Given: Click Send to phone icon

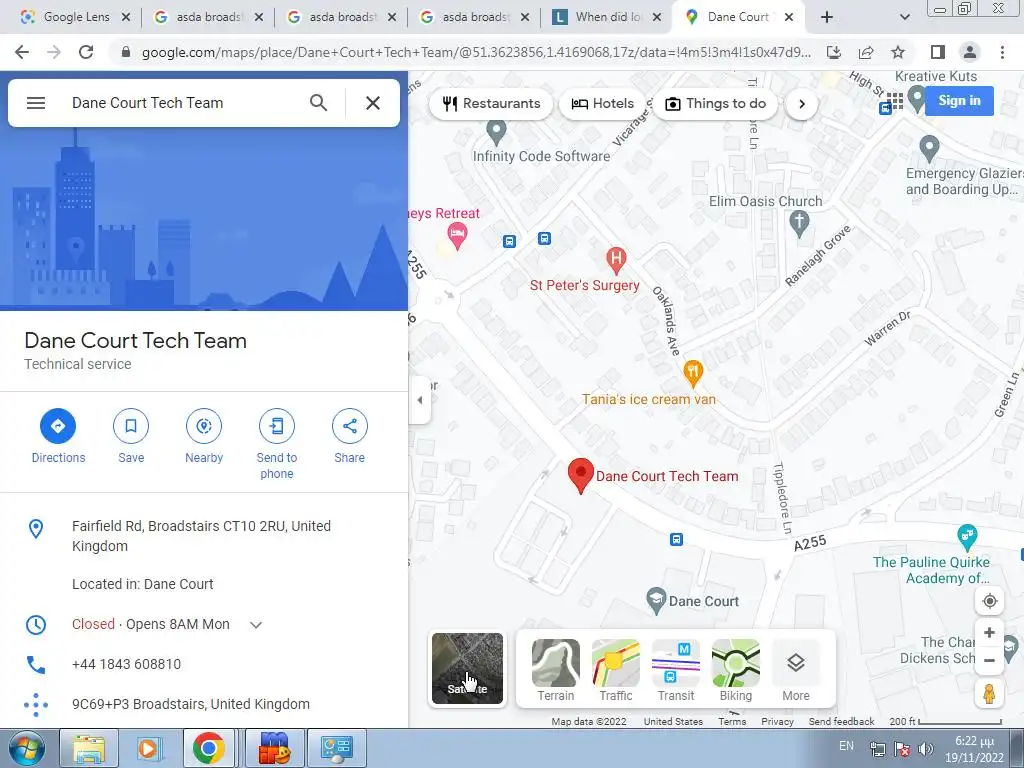Looking at the screenshot, I should click(x=277, y=426).
